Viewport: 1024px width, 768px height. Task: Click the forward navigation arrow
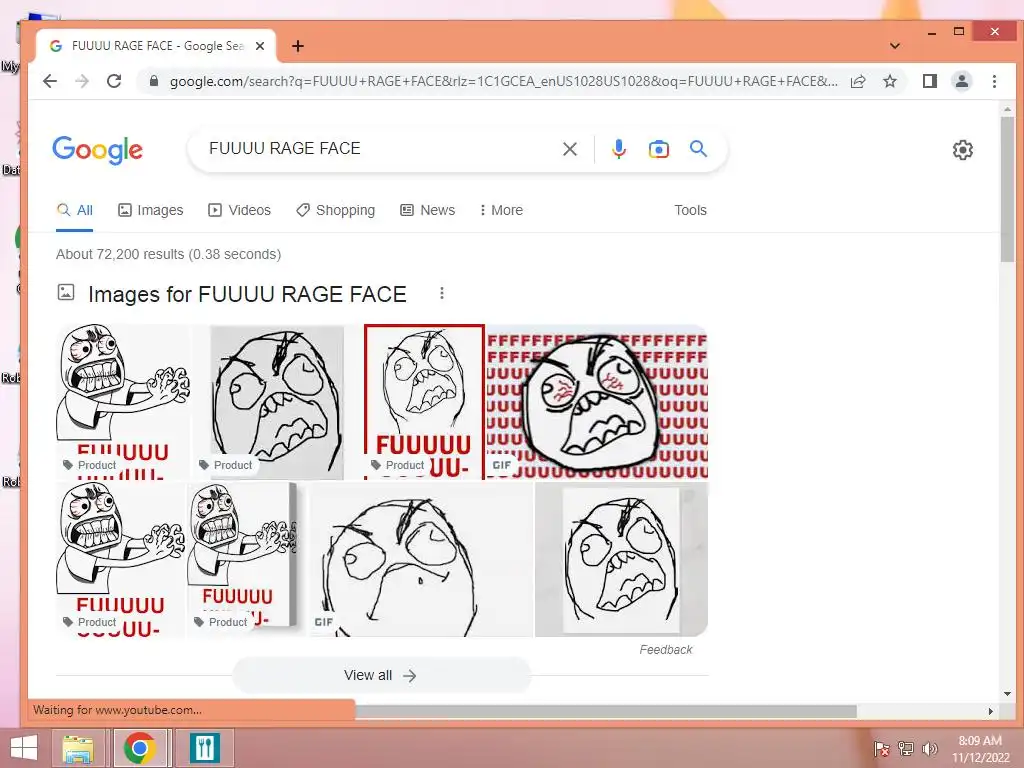[82, 81]
